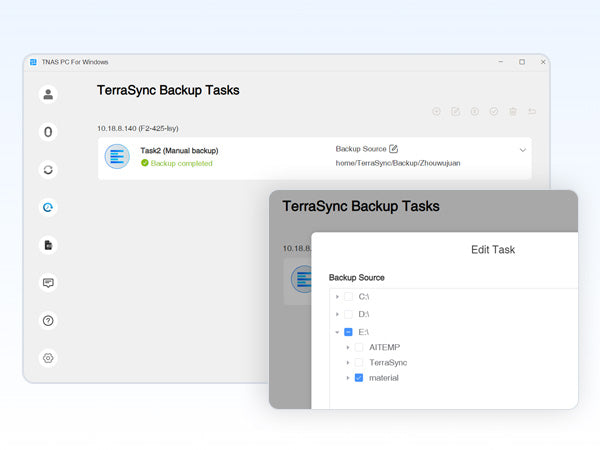This screenshot has width=600, height=450.
Task: Click the sync arrows sidebar icon
Action: coord(48,170)
